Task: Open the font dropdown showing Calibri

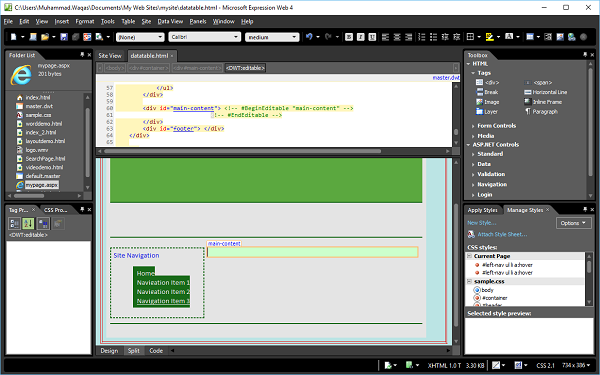Action: coord(205,37)
